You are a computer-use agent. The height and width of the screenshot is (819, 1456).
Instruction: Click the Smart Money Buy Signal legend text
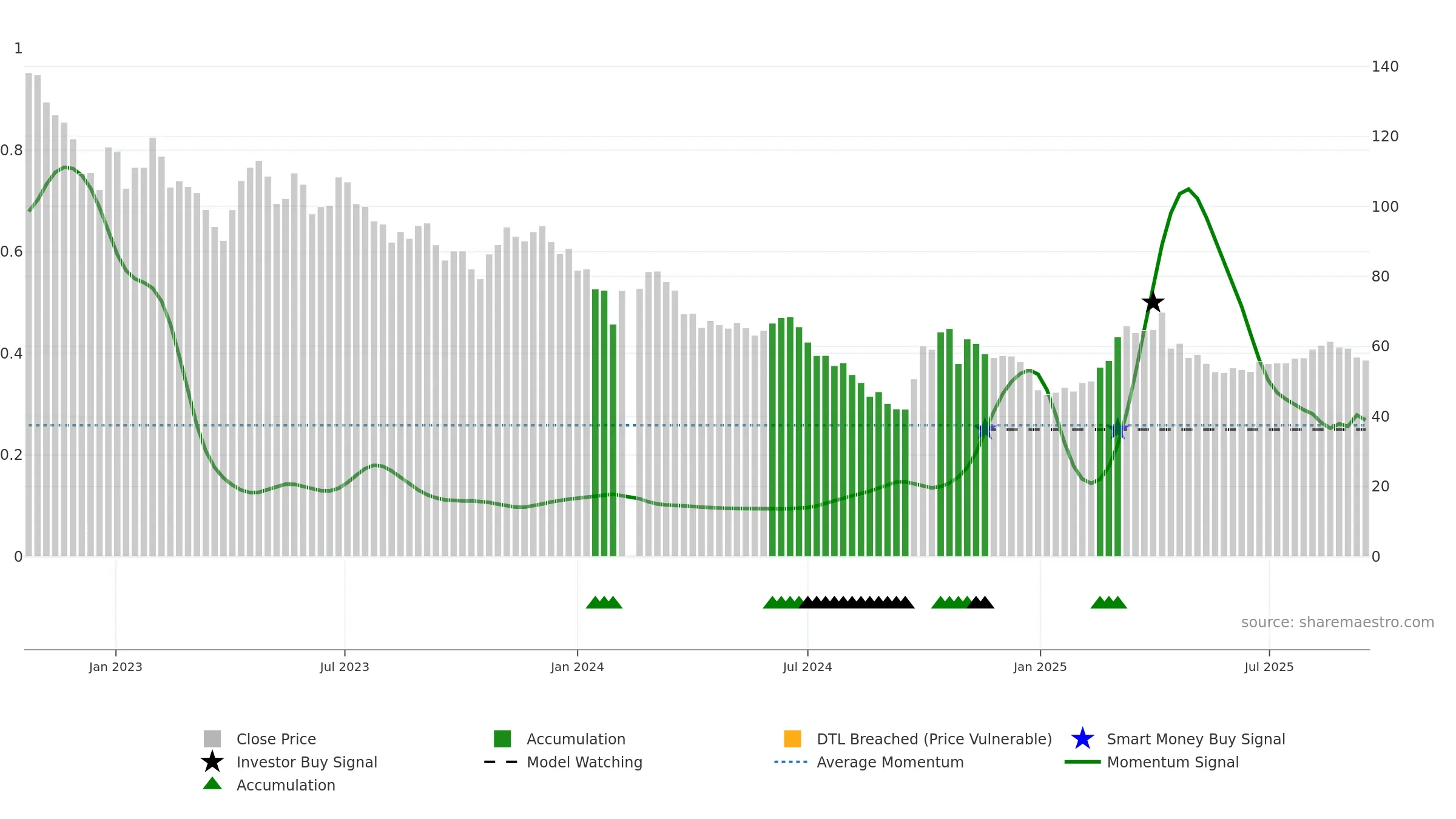pos(1196,739)
